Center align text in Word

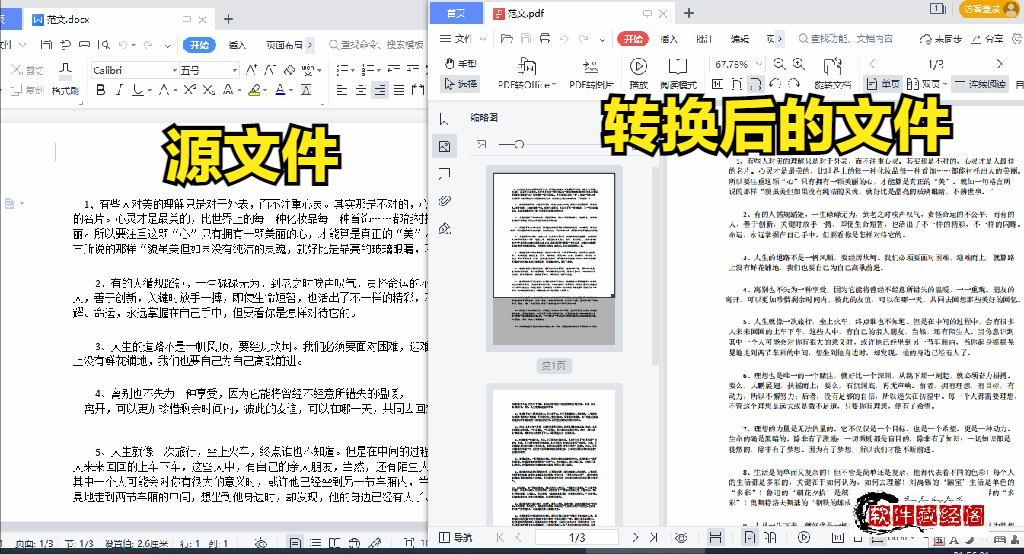pos(360,90)
